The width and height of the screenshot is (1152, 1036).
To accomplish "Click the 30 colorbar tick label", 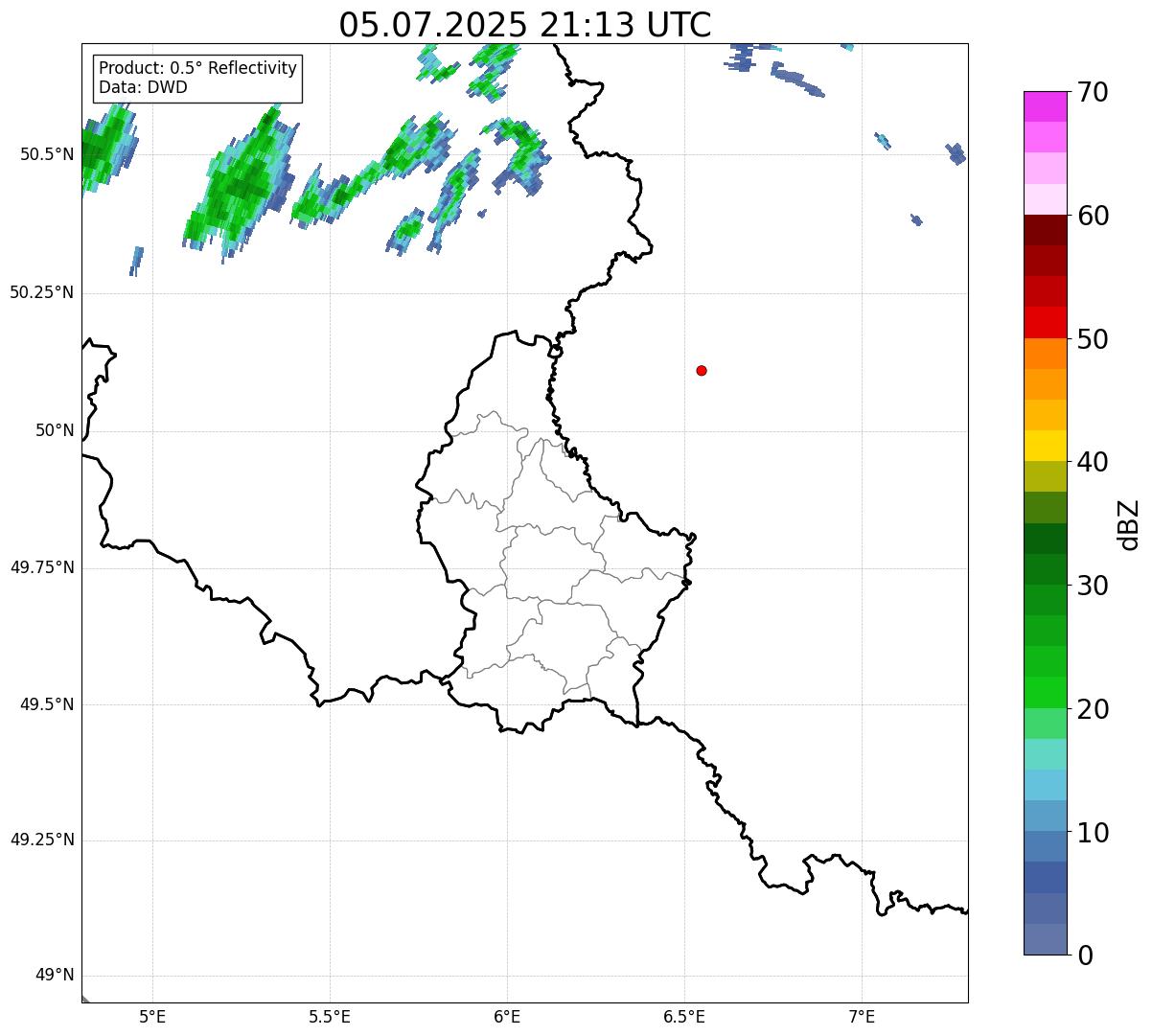I will tap(1093, 586).
